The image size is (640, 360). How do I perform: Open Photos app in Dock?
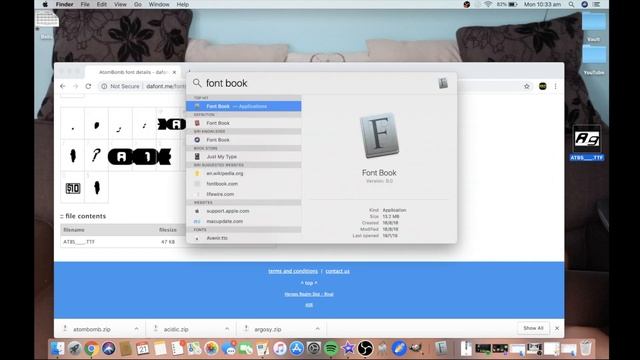[x=211, y=348]
